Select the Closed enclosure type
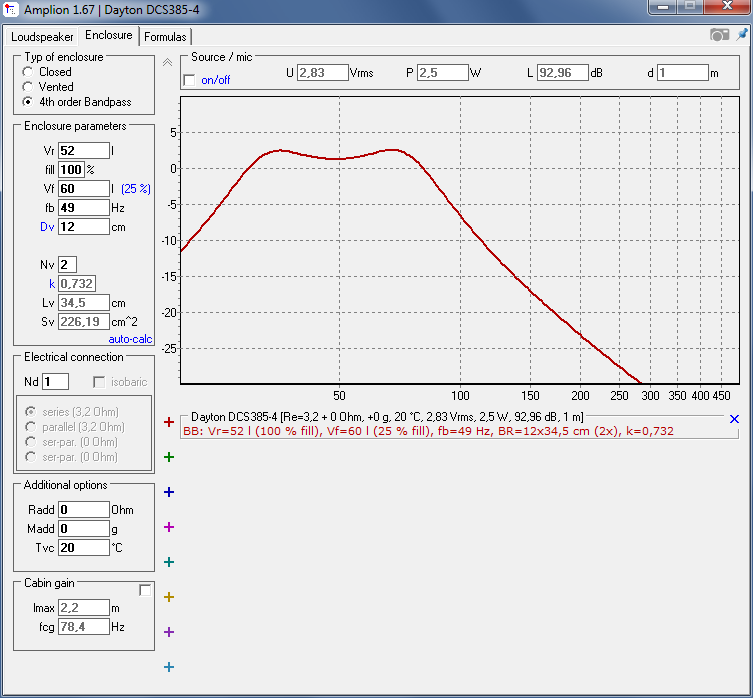 point(28,72)
